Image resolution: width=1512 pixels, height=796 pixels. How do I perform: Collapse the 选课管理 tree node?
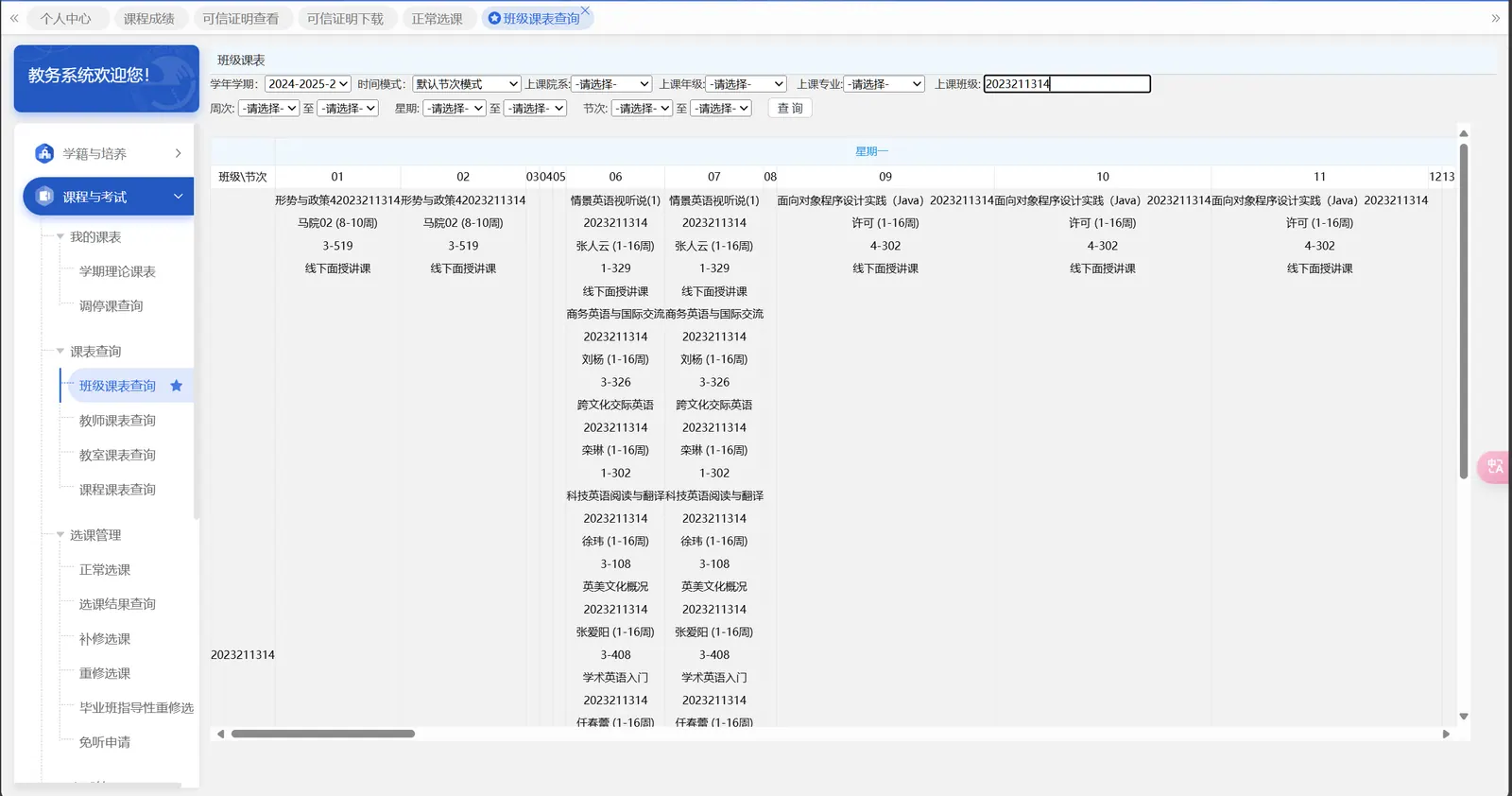60,535
